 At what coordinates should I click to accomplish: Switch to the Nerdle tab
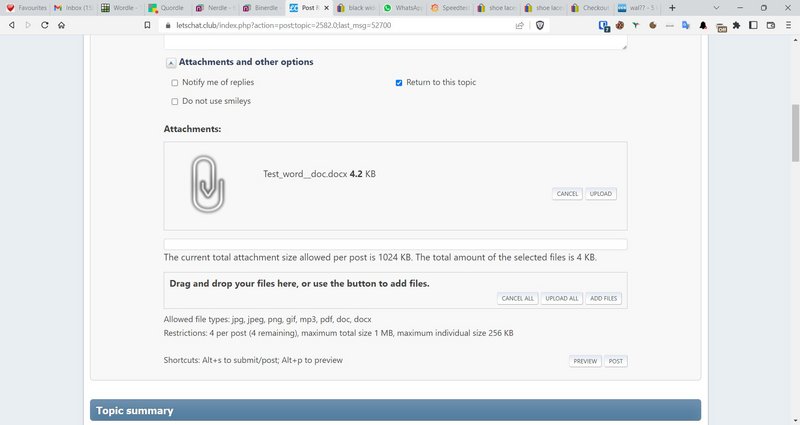coord(214,8)
